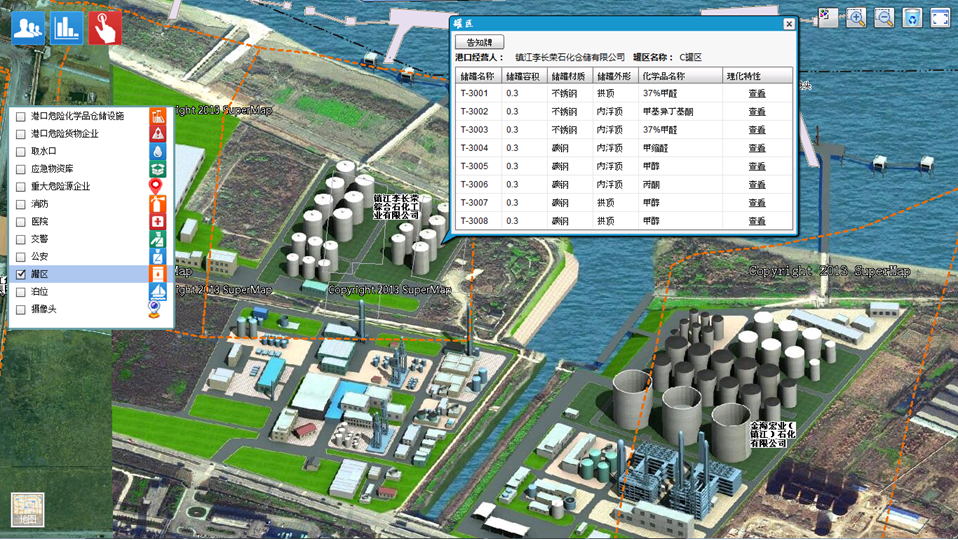
Task: Check the 摄像头 layer checkbox
Action: pos(21,310)
